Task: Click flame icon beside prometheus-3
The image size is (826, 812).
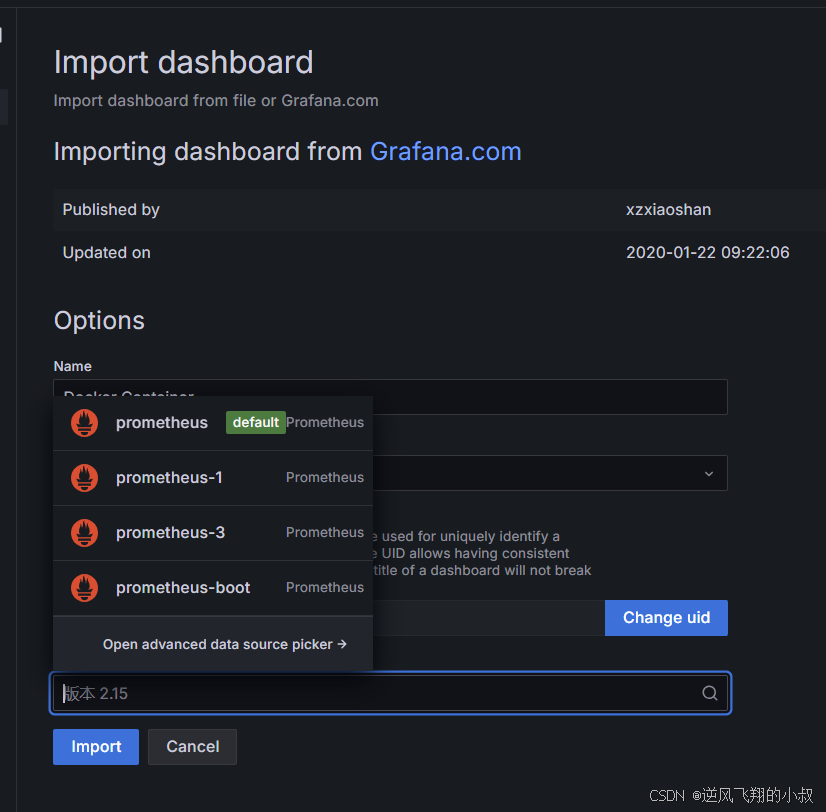Action: coord(84,533)
